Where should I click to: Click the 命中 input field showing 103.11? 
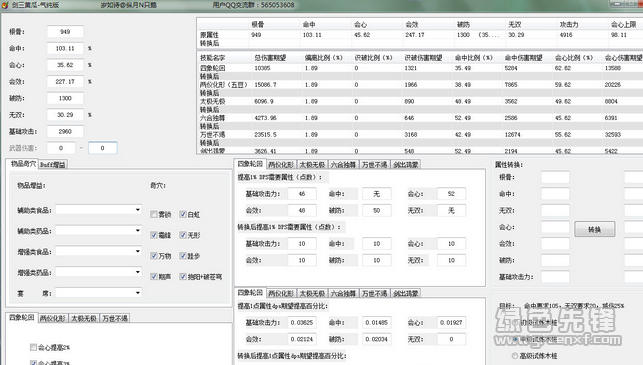pos(65,48)
